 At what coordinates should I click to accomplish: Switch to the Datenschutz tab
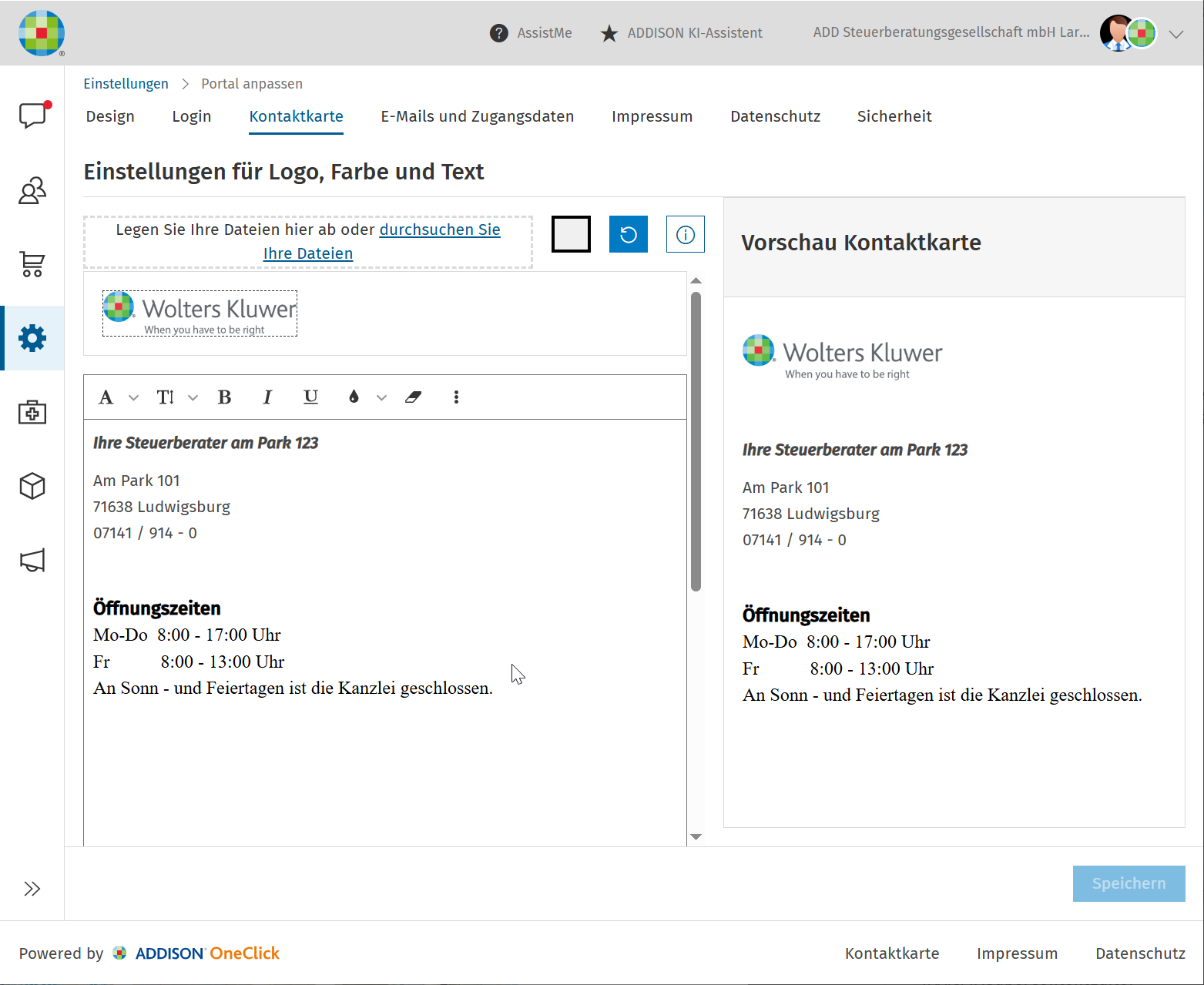coord(775,116)
